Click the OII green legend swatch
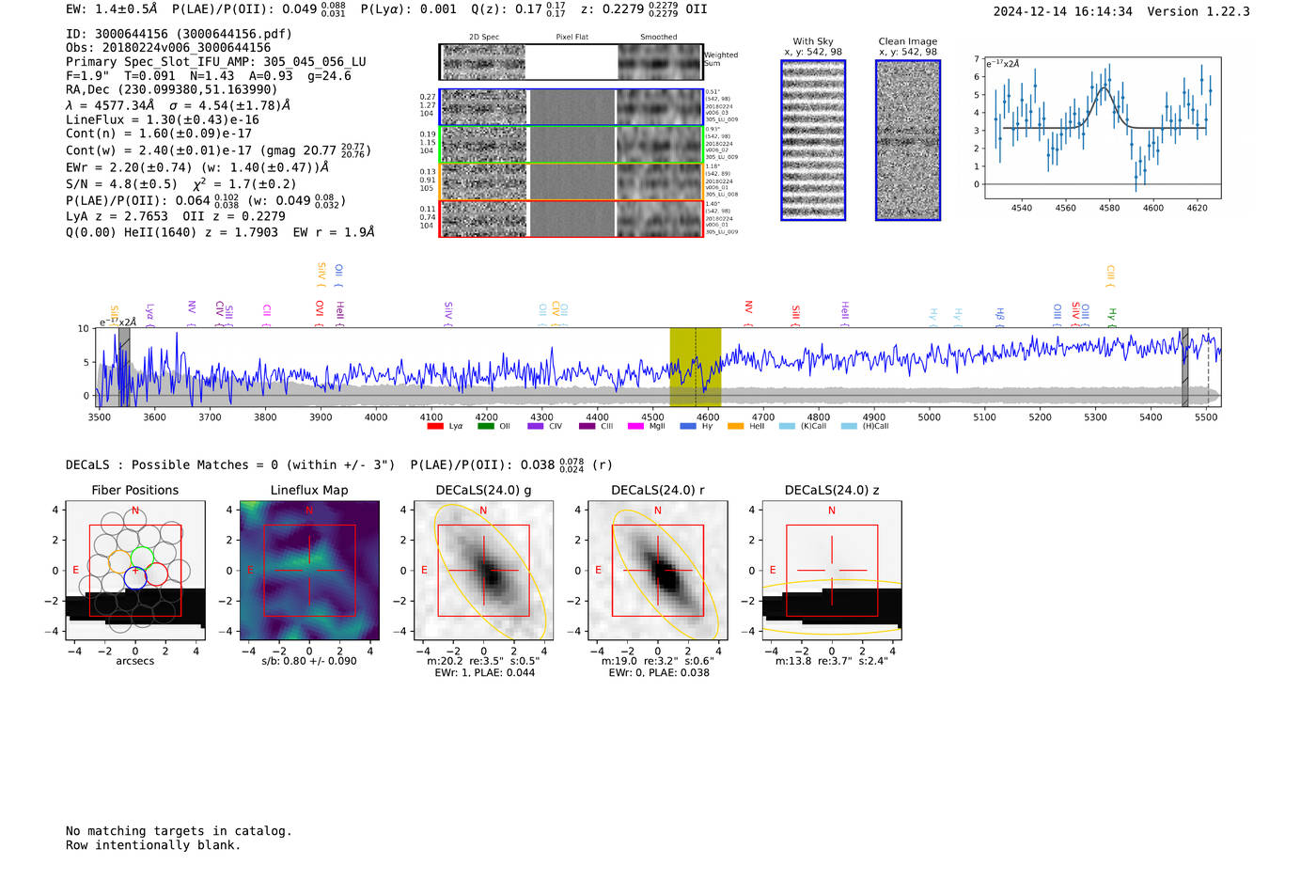Viewport: 1316px width, 896px height. [x=485, y=426]
